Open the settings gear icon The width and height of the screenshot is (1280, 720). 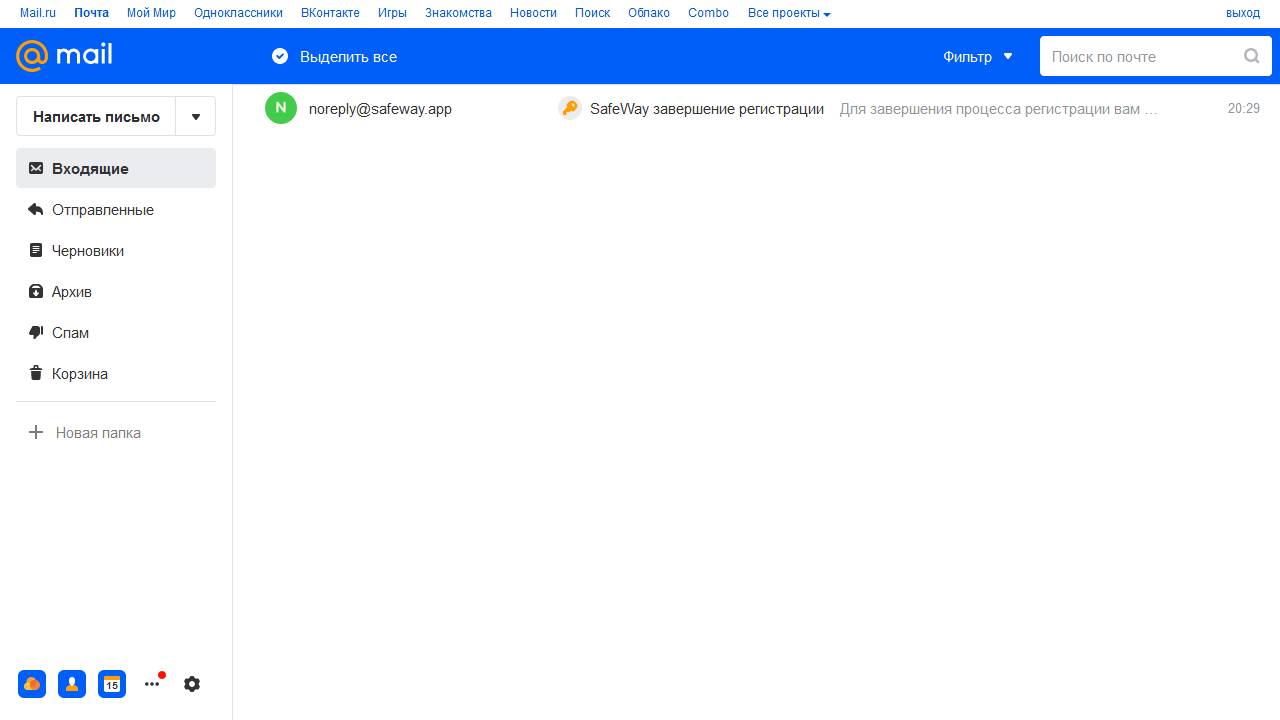coord(192,684)
